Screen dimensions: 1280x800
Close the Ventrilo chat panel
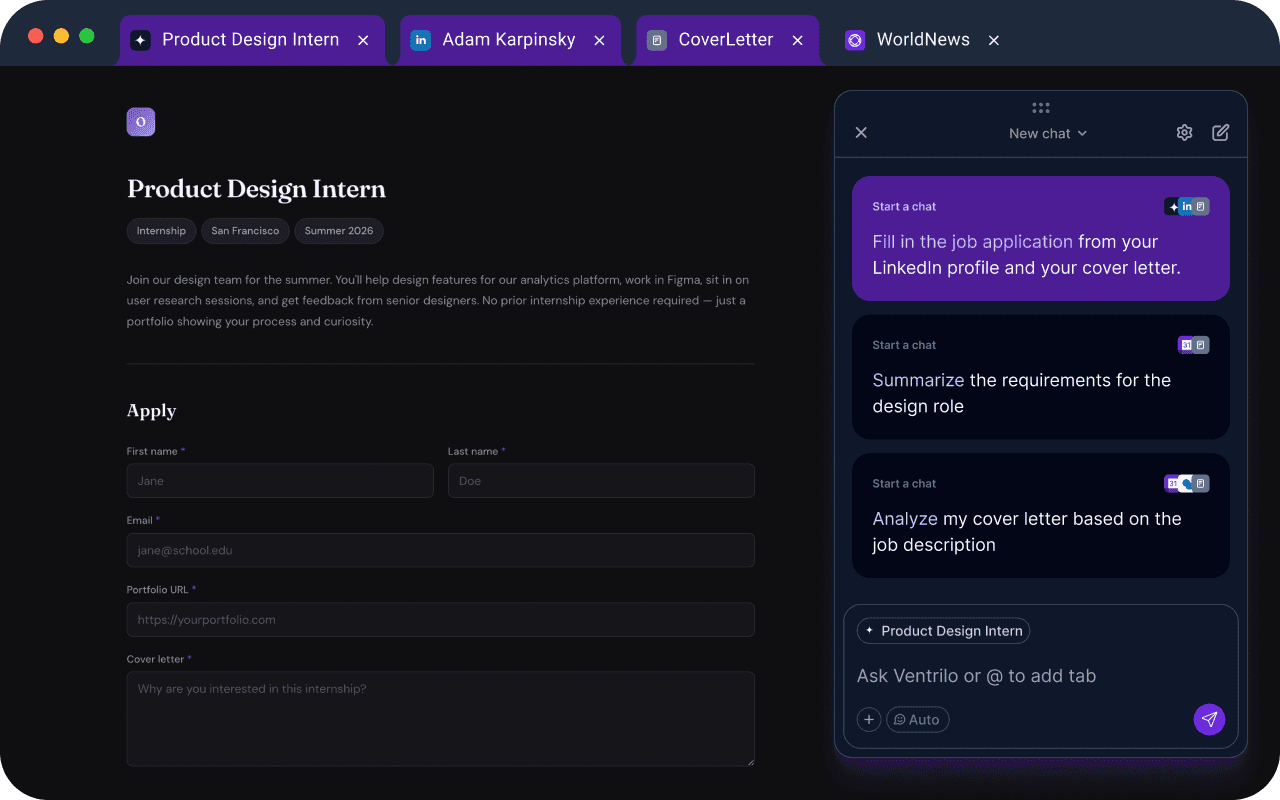pyautogui.click(x=861, y=133)
